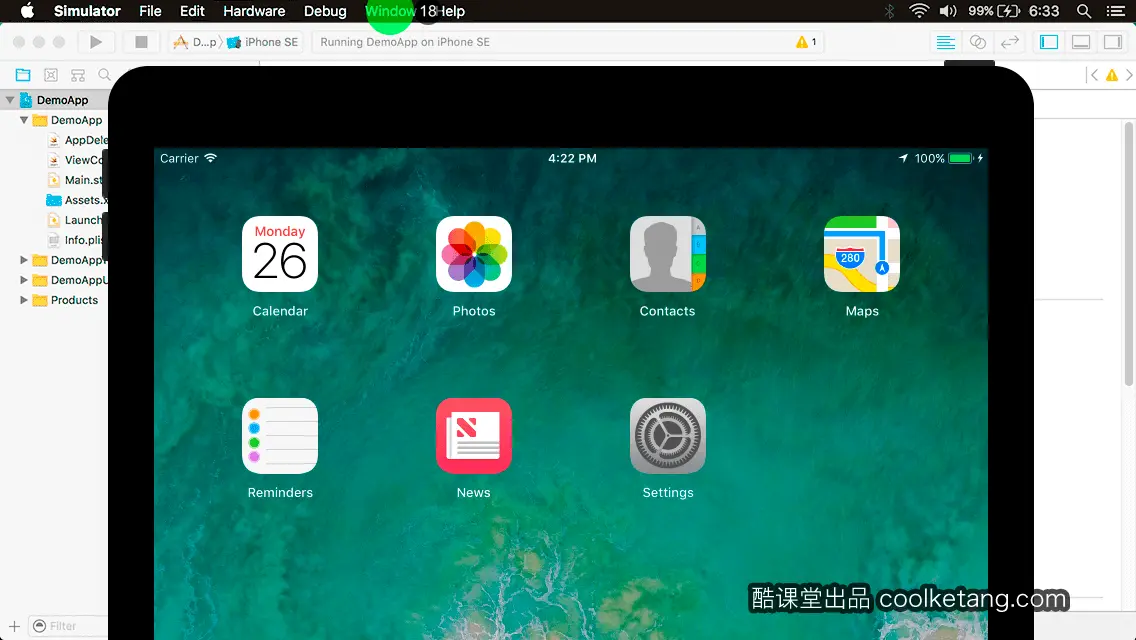Select AppDelegate file in navigator
The height and width of the screenshot is (640, 1136).
pos(77,140)
